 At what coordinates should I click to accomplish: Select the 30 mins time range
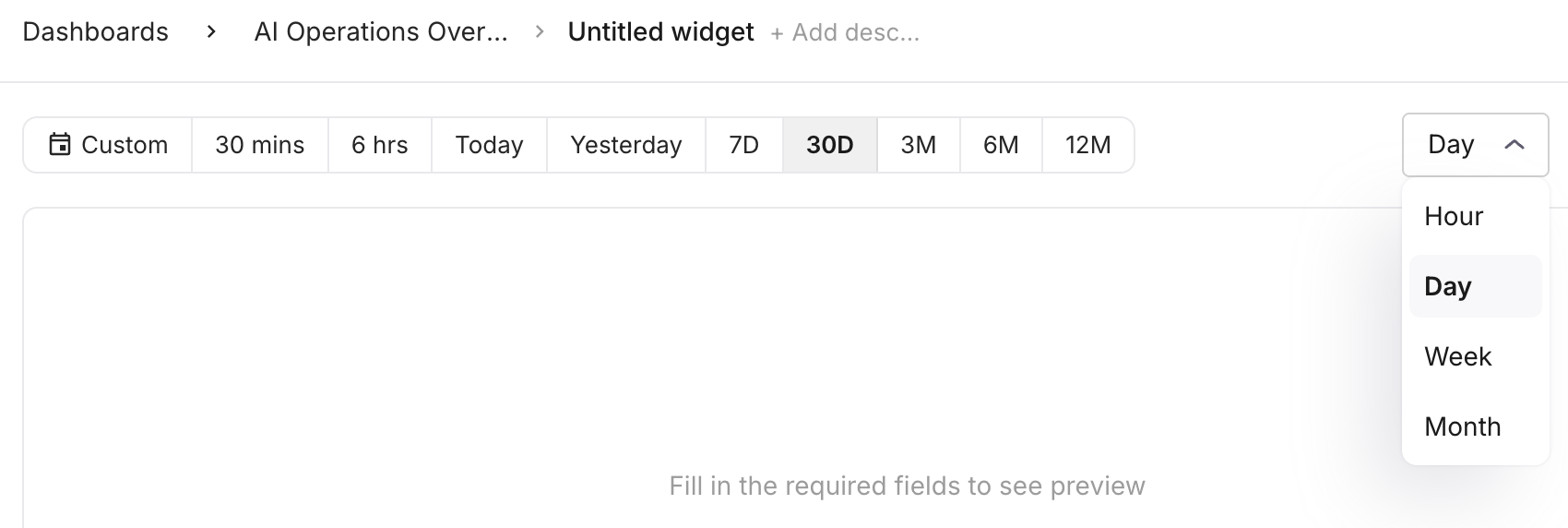(259, 145)
